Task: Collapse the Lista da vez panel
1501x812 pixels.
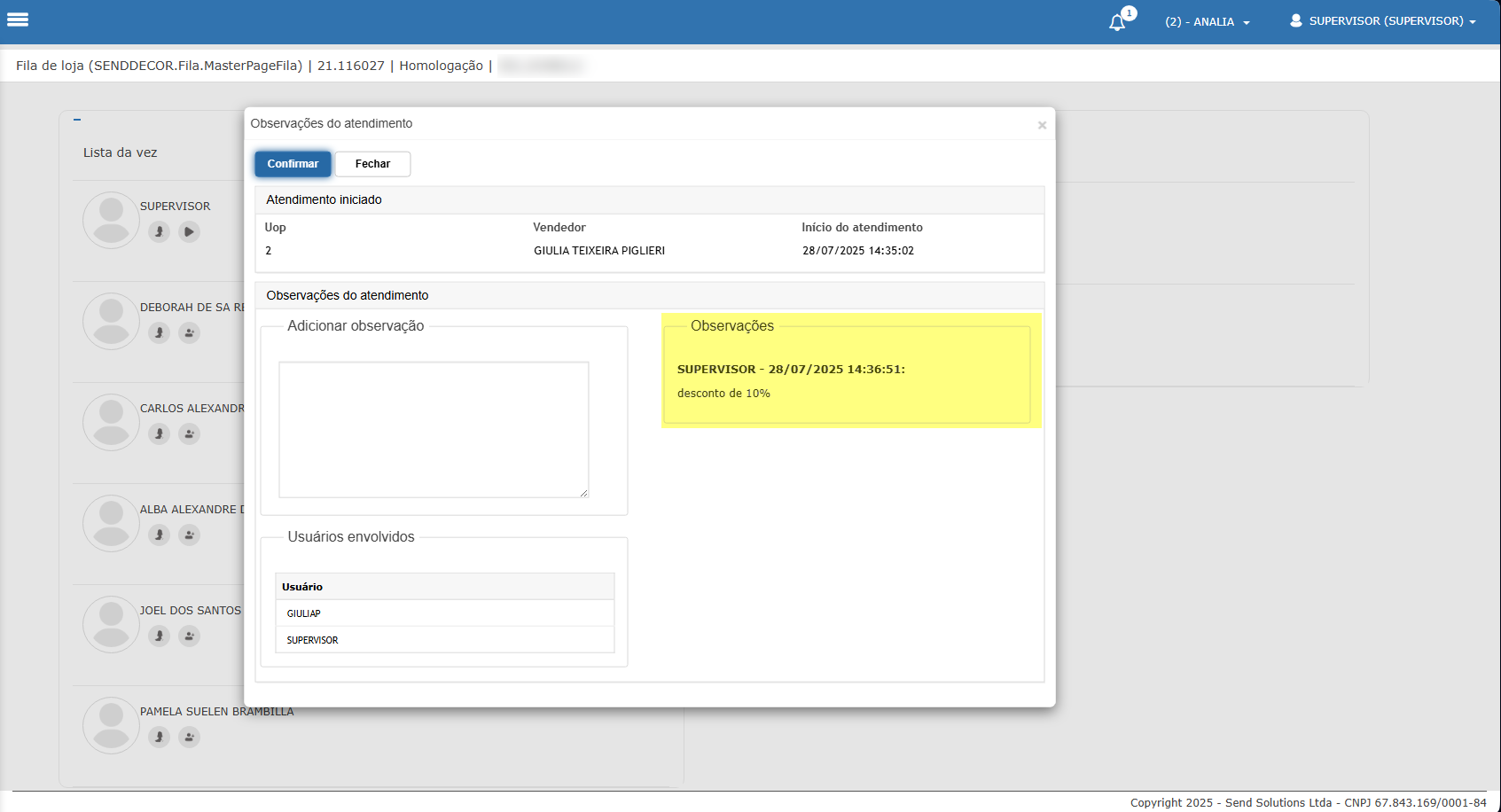Action: (x=77, y=119)
